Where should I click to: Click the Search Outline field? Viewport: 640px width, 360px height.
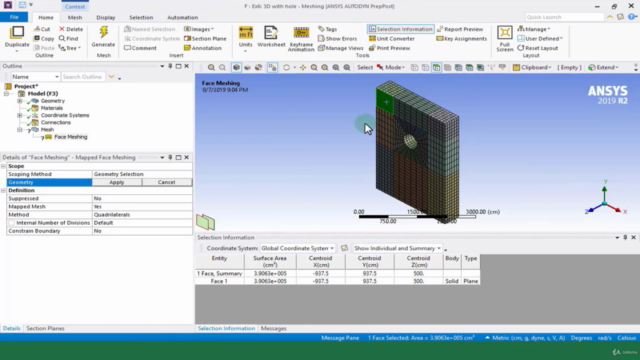[x=83, y=77]
